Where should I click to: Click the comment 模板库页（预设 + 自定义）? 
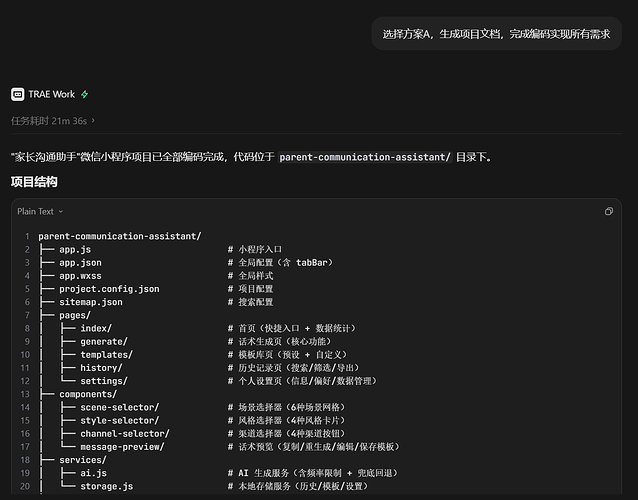[287, 355]
